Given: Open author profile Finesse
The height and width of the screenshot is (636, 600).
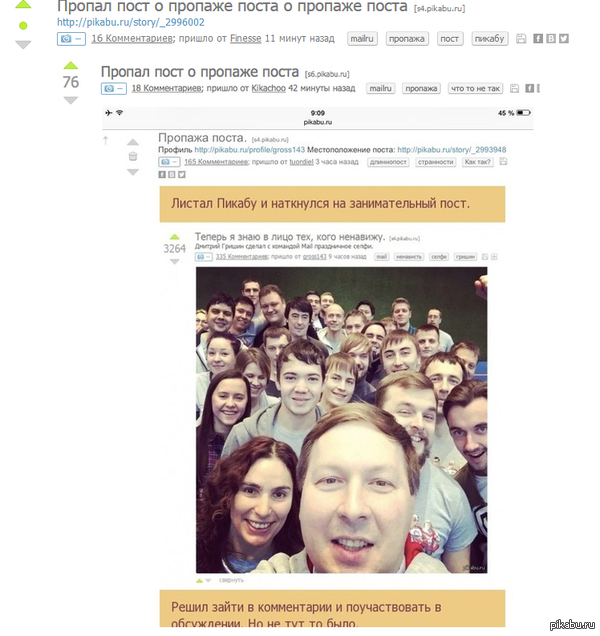Looking at the screenshot, I should tap(245, 39).
